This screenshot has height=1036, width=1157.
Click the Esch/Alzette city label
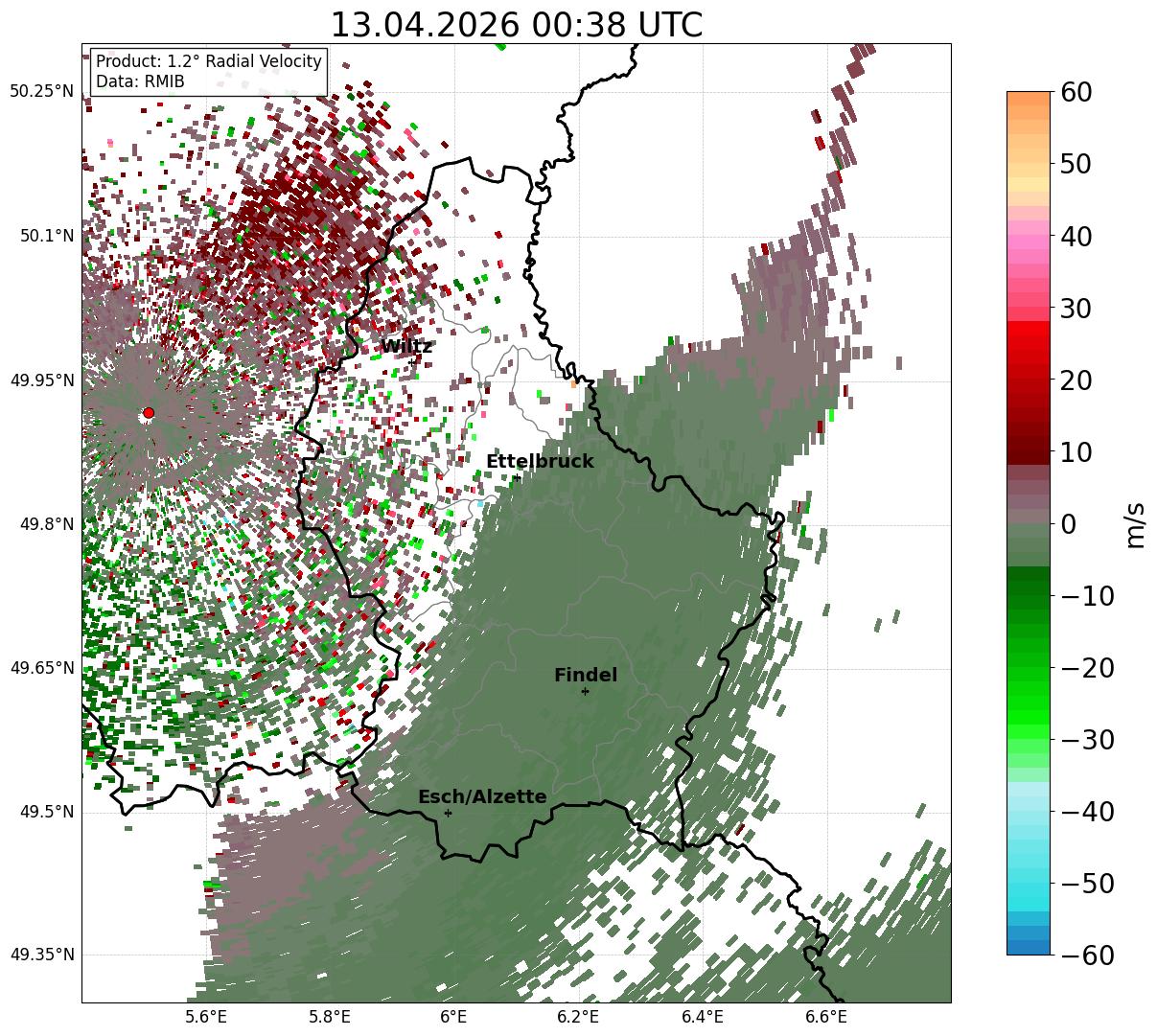coord(482,796)
